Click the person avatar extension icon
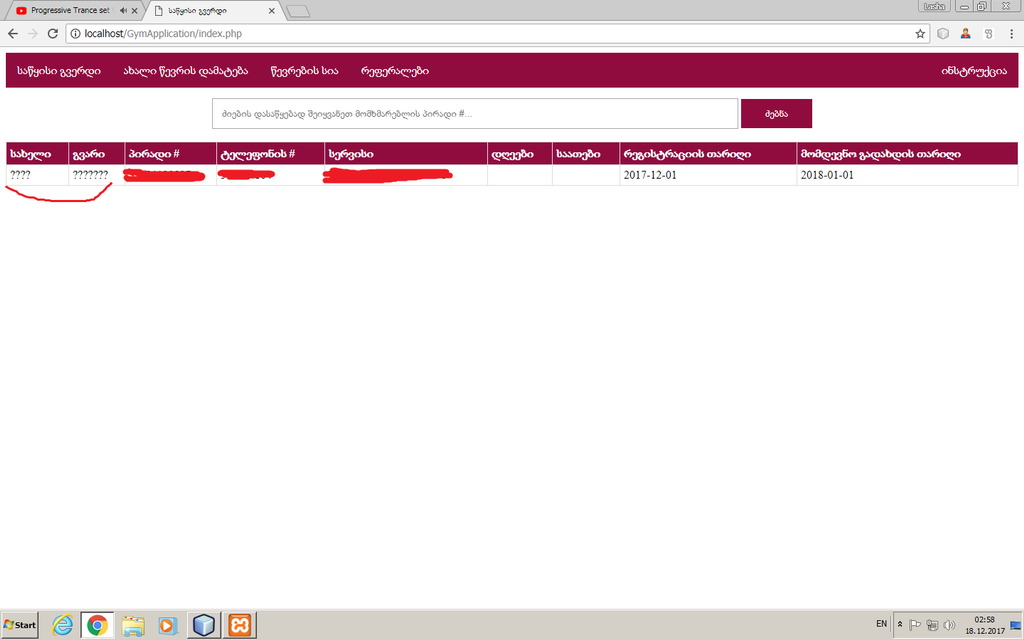This screenshot has height=640, width=1024. (966, 33)
